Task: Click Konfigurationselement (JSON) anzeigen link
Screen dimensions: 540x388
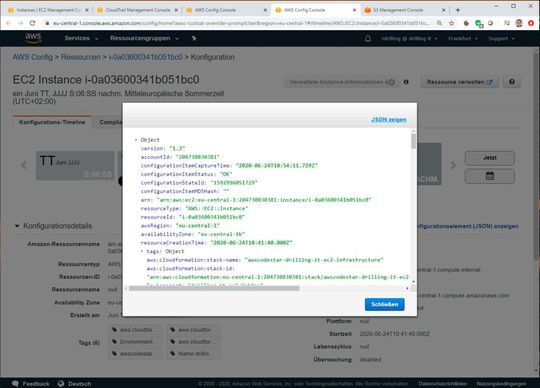Action: (x=467, y=226)
